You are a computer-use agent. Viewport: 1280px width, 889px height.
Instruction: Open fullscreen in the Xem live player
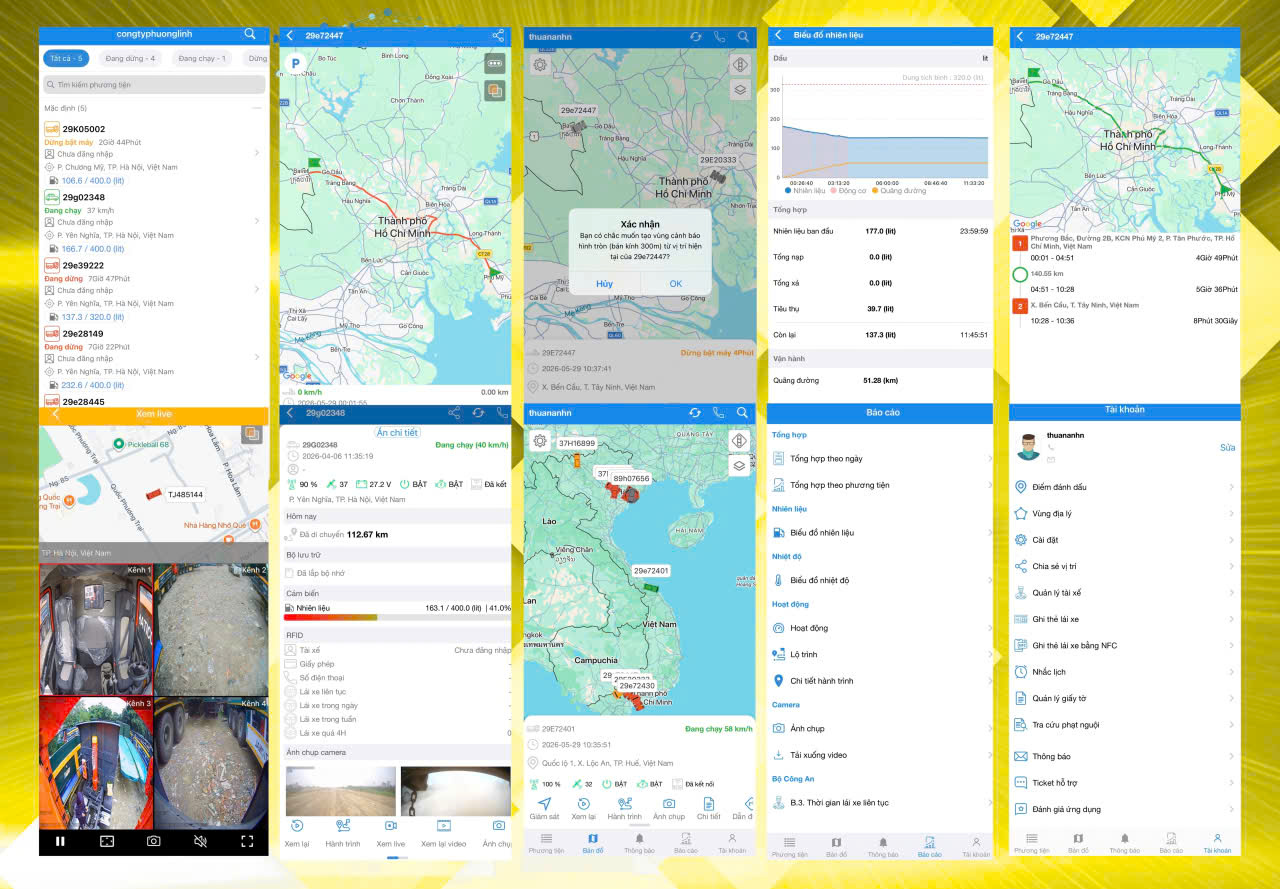tap(247, 841)
